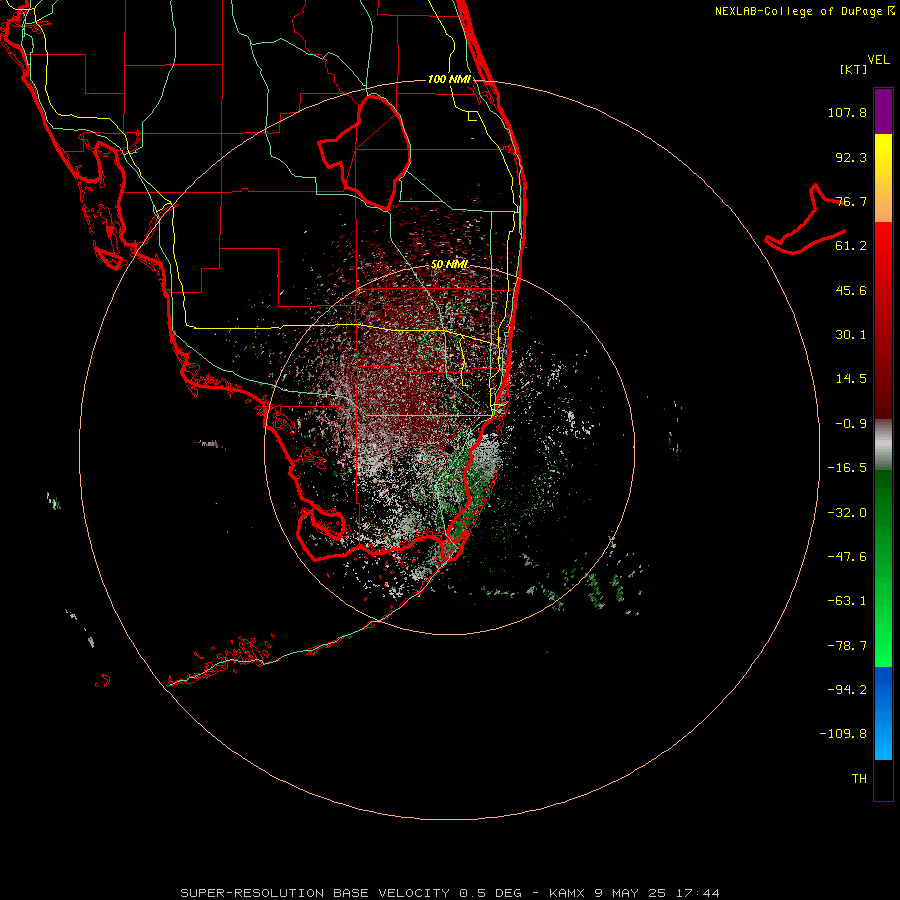Click the 76.7 velocity scale value
Screen dimensions: 900x900
pyautogui.click(x=851, y=201)
